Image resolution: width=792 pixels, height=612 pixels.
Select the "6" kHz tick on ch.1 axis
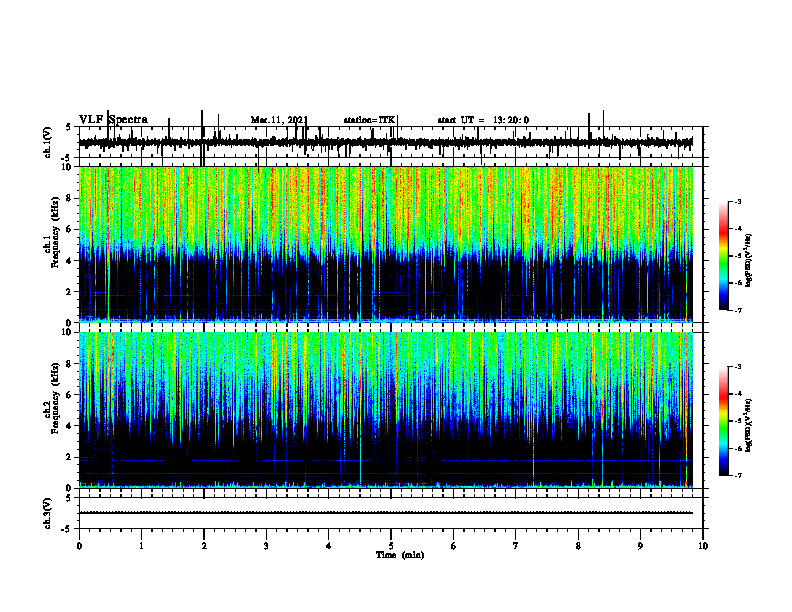coord(69,229)
